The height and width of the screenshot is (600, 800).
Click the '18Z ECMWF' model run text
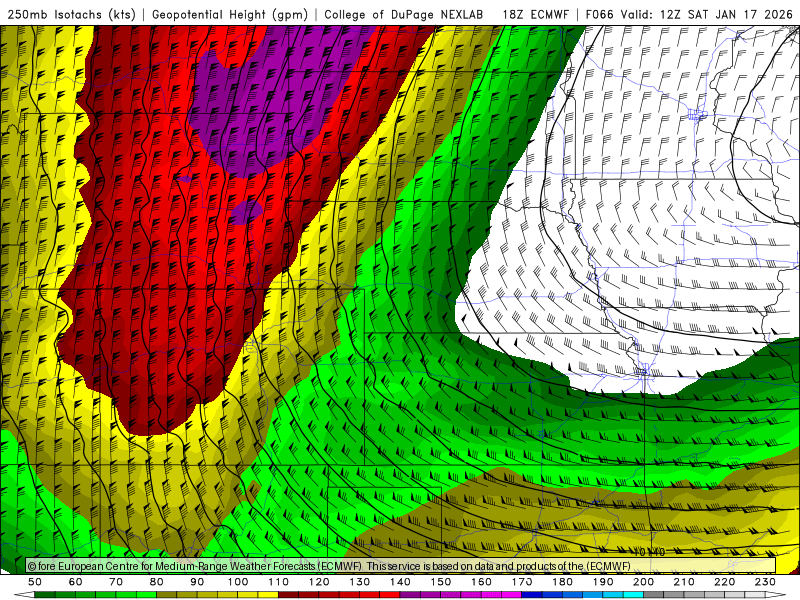point(535,14)
